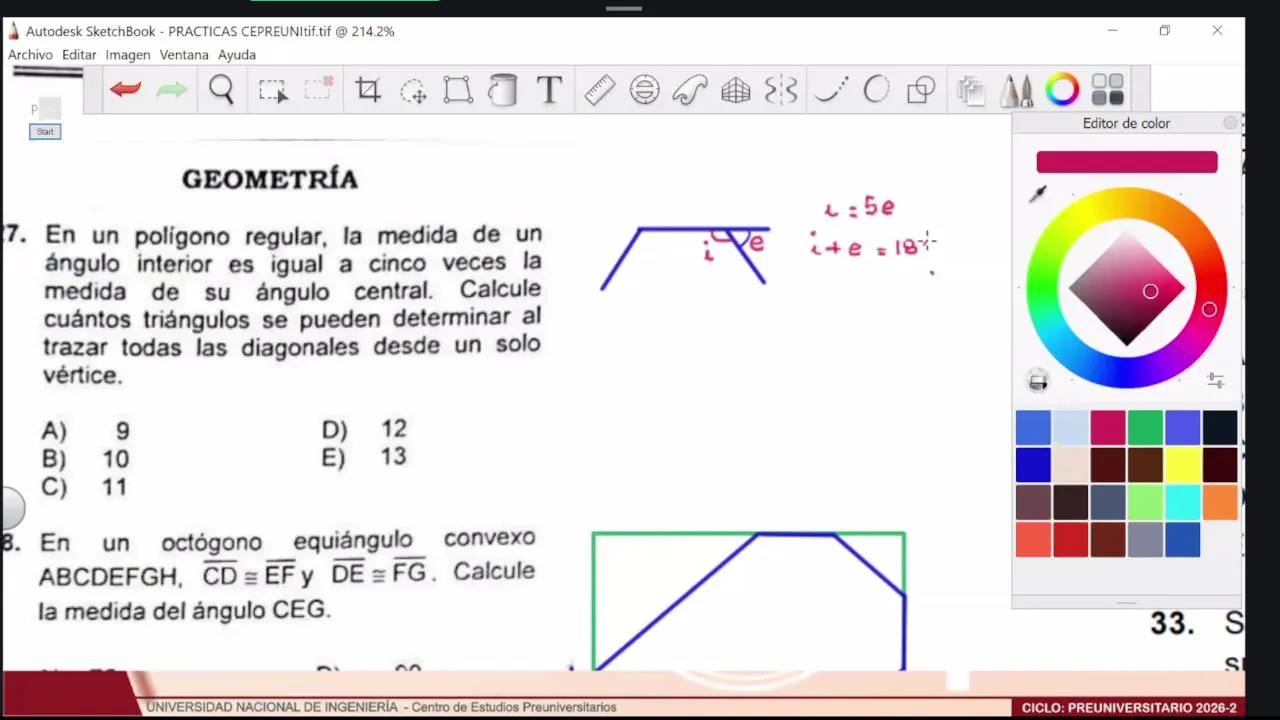This screenshot has width=1280, height=720.
Task: Click answer option "B) 10"
Action: [x=86, y=459]
